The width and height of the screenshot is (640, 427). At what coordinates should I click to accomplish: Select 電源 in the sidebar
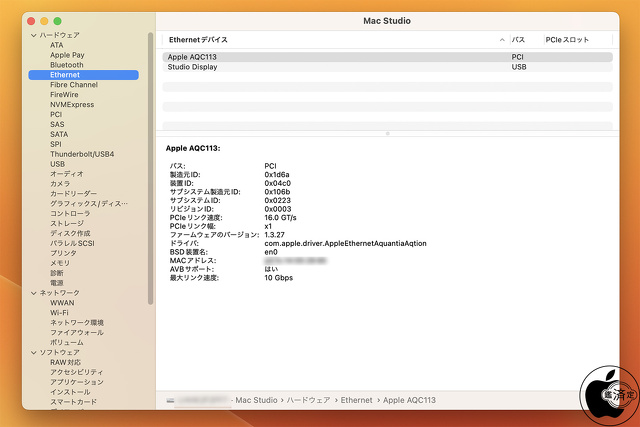[57, 283]
